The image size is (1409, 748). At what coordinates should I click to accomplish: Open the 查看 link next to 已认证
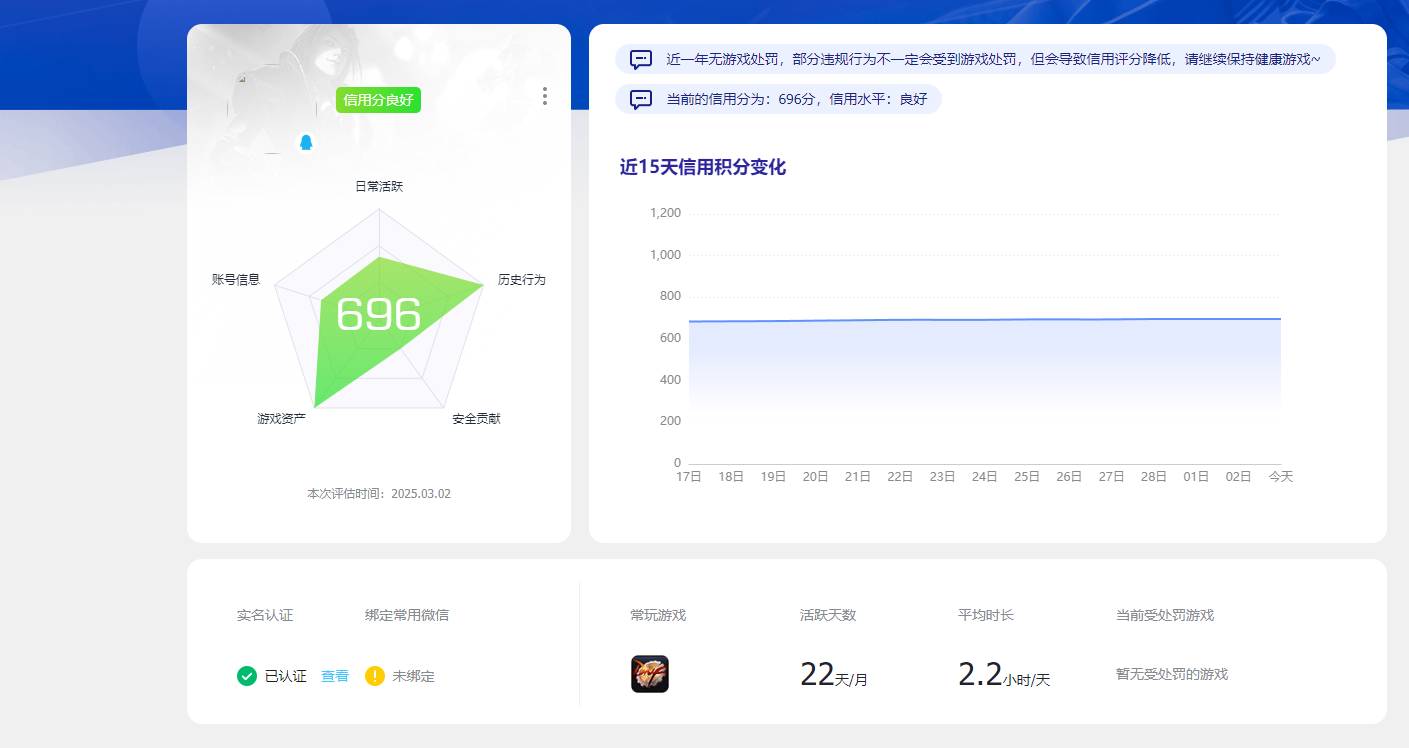[x=334, y=676]
